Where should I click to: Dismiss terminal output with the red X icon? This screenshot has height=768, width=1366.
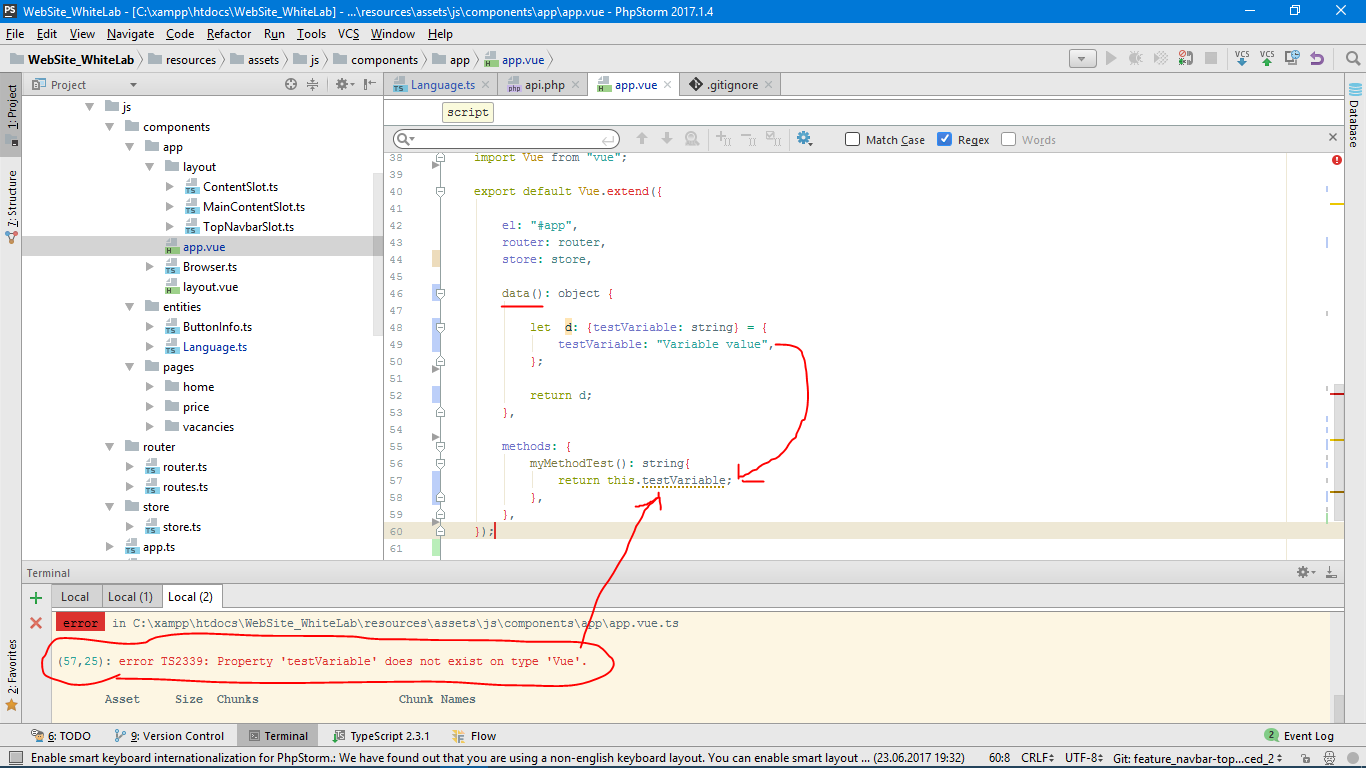[x=36, y=622]
